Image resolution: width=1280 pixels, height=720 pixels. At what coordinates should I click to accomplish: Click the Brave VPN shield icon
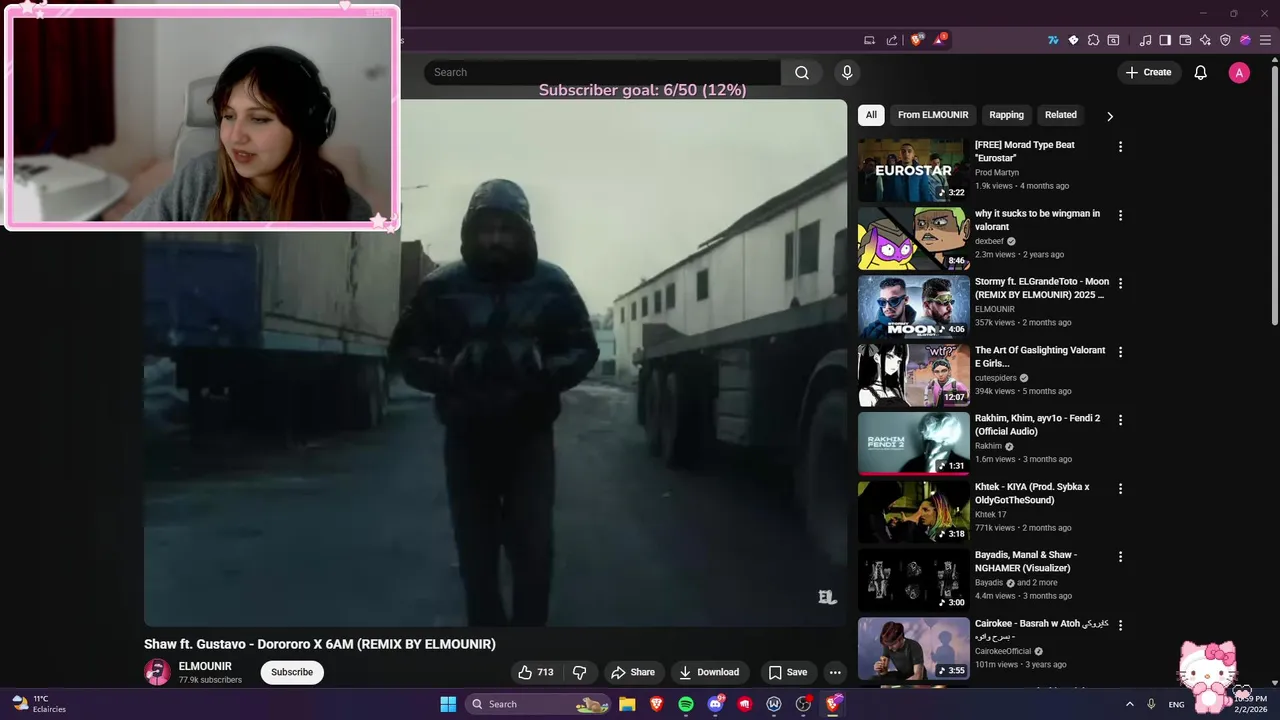pyautogui.click(x=1225, y=40)
